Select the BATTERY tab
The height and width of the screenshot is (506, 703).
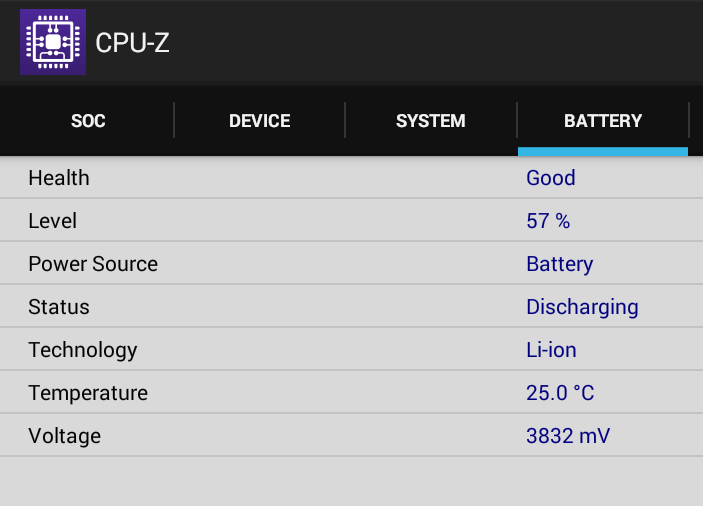pos(603,121)
